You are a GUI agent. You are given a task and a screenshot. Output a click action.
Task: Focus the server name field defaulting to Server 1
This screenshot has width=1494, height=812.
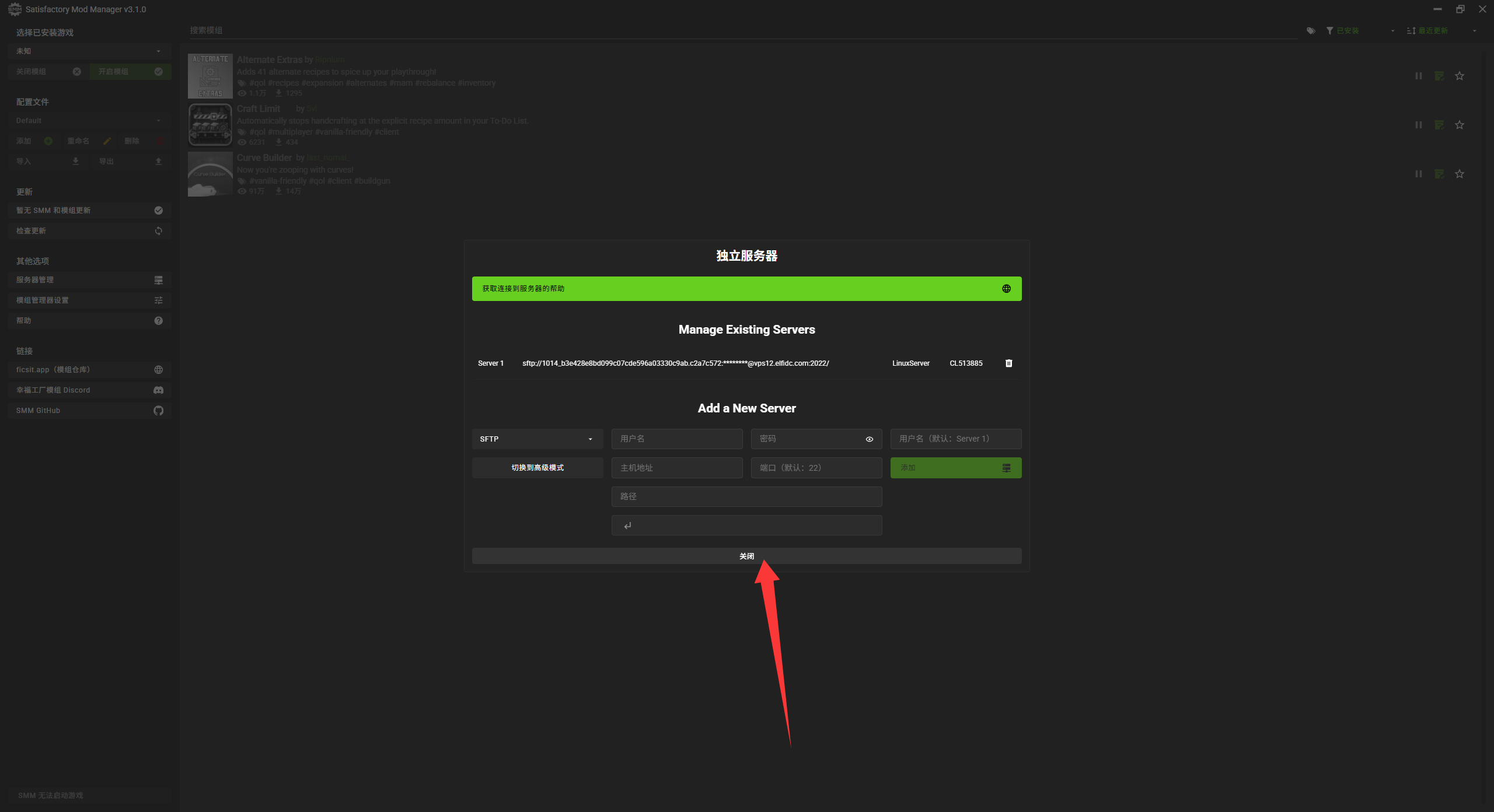pos(956,439)
